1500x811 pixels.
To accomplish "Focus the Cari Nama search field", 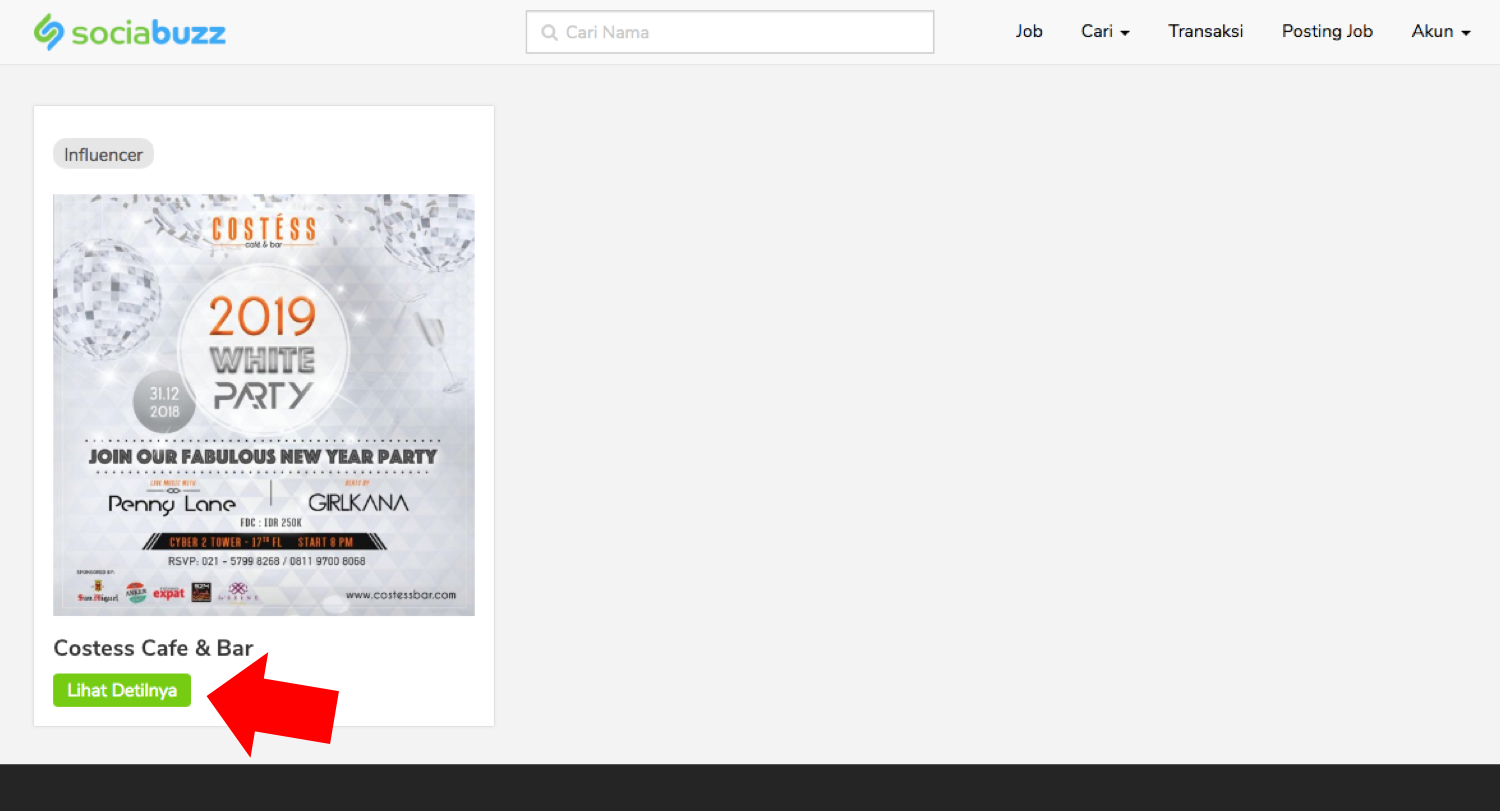I will point(730,32).
